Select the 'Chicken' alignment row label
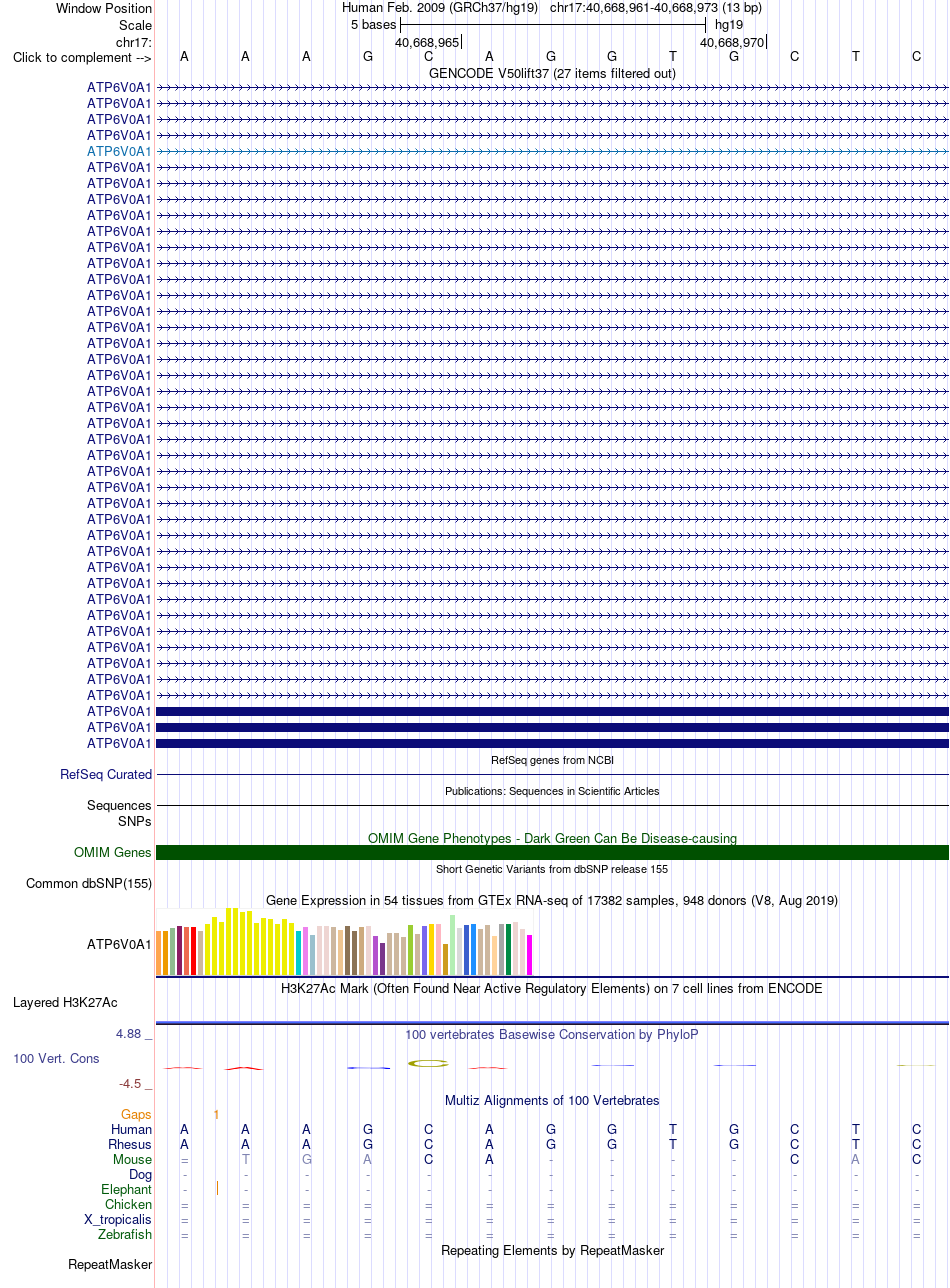 pyautogui.click(x=129, y=1205)
